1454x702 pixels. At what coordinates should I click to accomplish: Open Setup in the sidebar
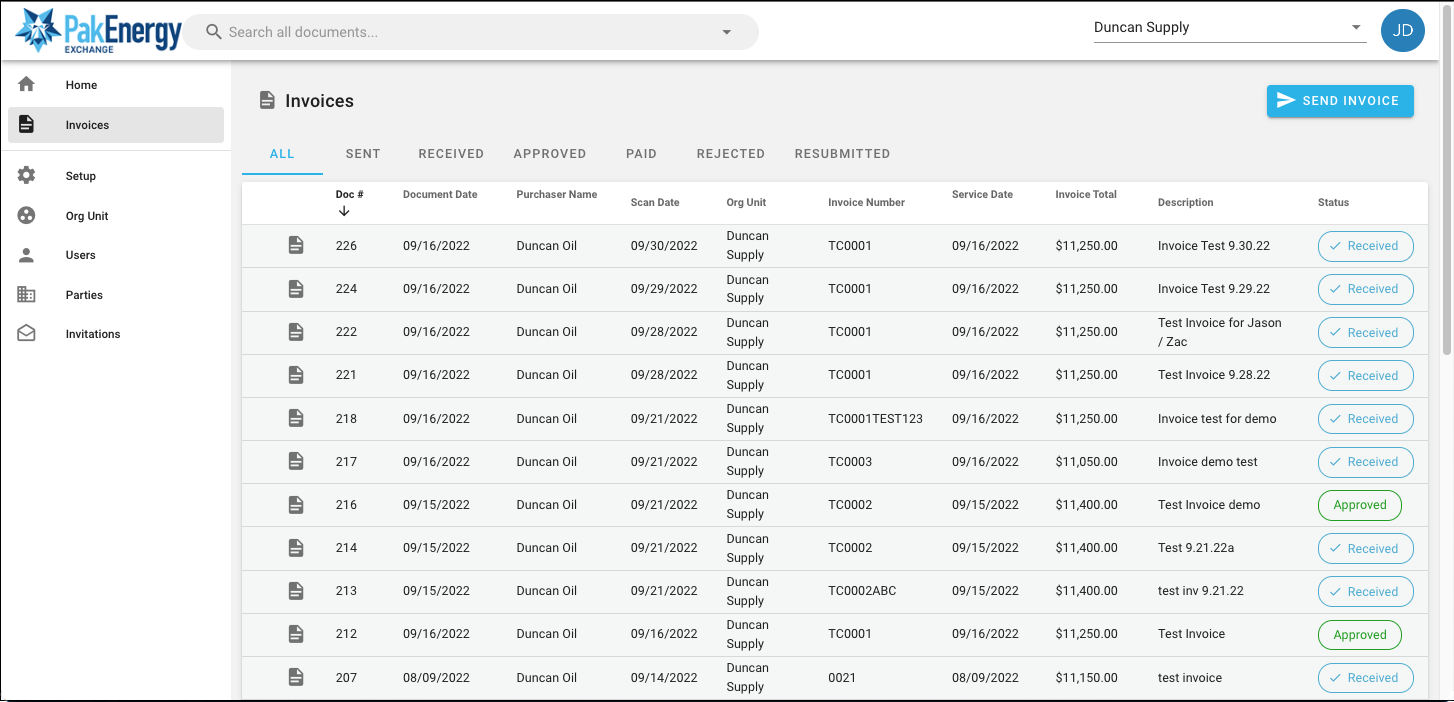[x=116, y=176]
